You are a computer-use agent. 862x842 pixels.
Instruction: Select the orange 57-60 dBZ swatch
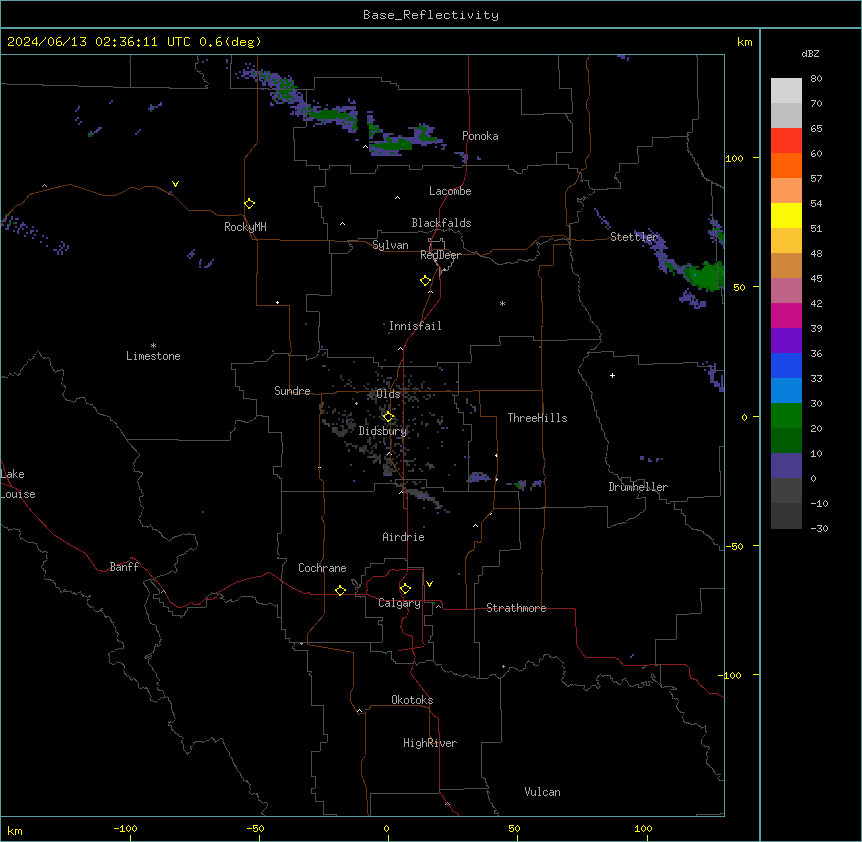(786, 165)
